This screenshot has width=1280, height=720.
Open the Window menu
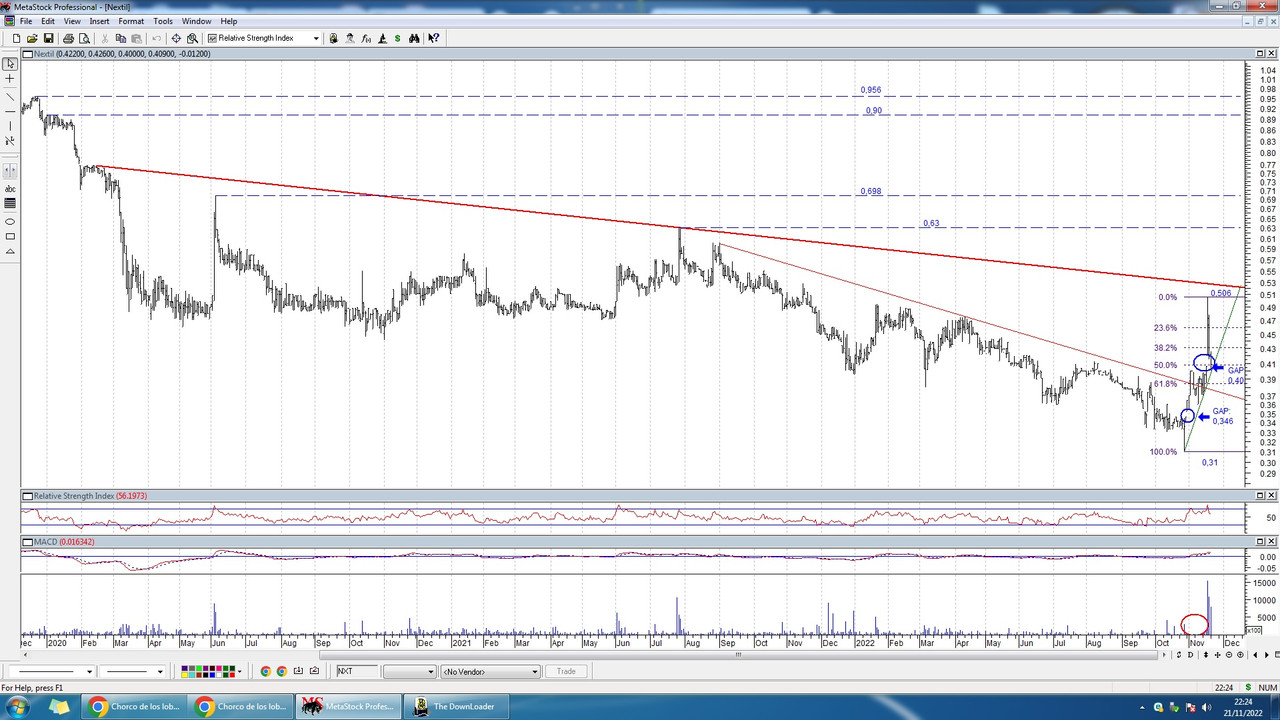pyautogui.click(x=196, y=21)
